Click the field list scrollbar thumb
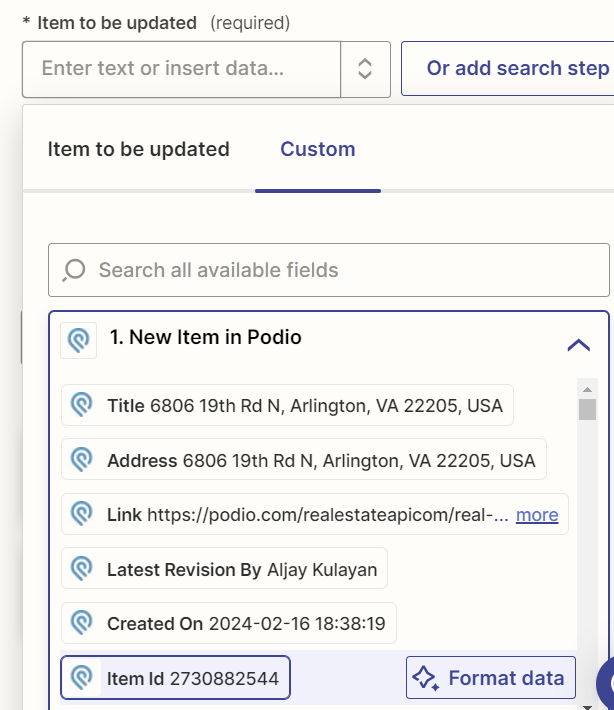 coord(587,409)
